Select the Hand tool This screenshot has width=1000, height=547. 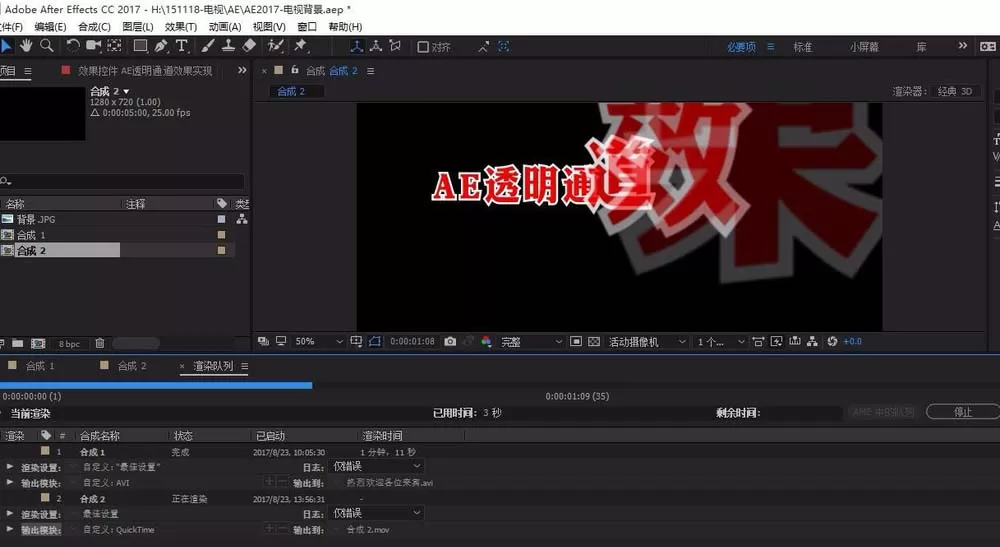tap(26, 46)
